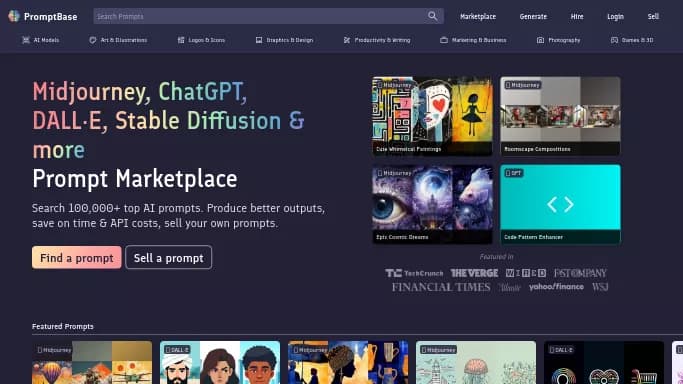Click the Productivity & Writing category icon
683x384 pixels.
(x=347, y=40)
